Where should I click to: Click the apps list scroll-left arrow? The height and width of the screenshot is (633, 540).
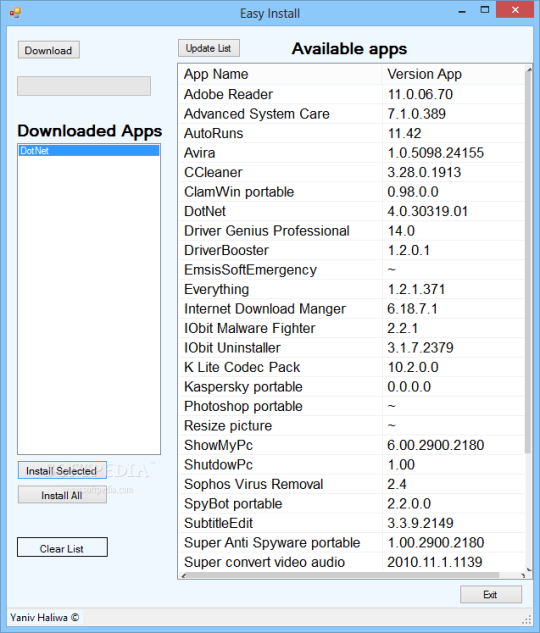coord(183,576)
